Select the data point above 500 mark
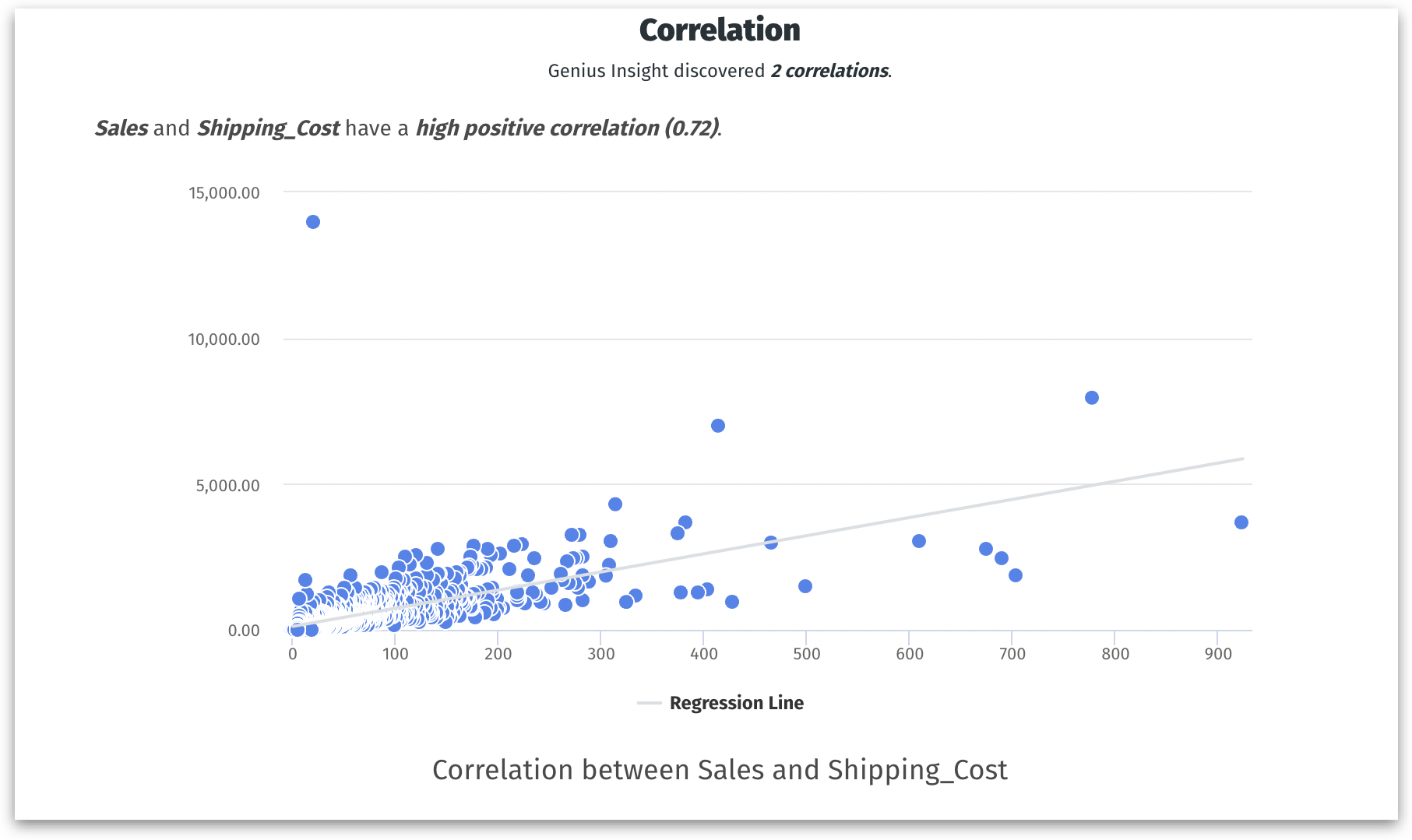1412x840 pixels. click(805, 586)
